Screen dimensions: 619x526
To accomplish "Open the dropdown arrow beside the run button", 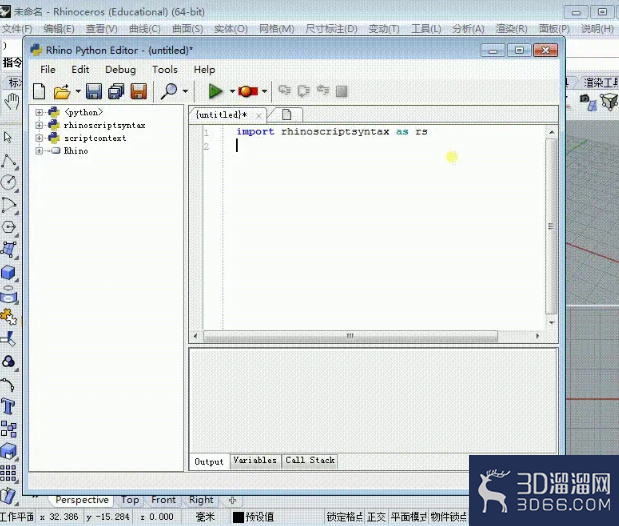I will tap(232, 92).
